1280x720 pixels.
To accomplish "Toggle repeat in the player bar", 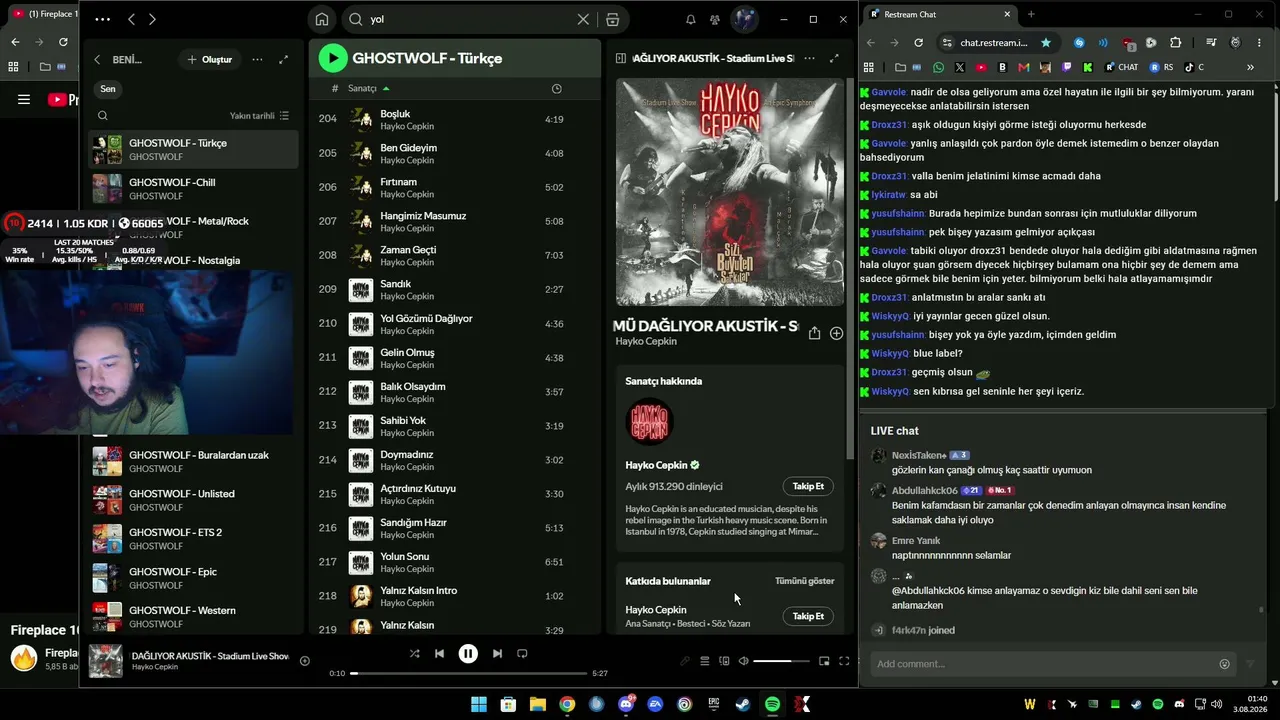I will click(x=522, y=654).
